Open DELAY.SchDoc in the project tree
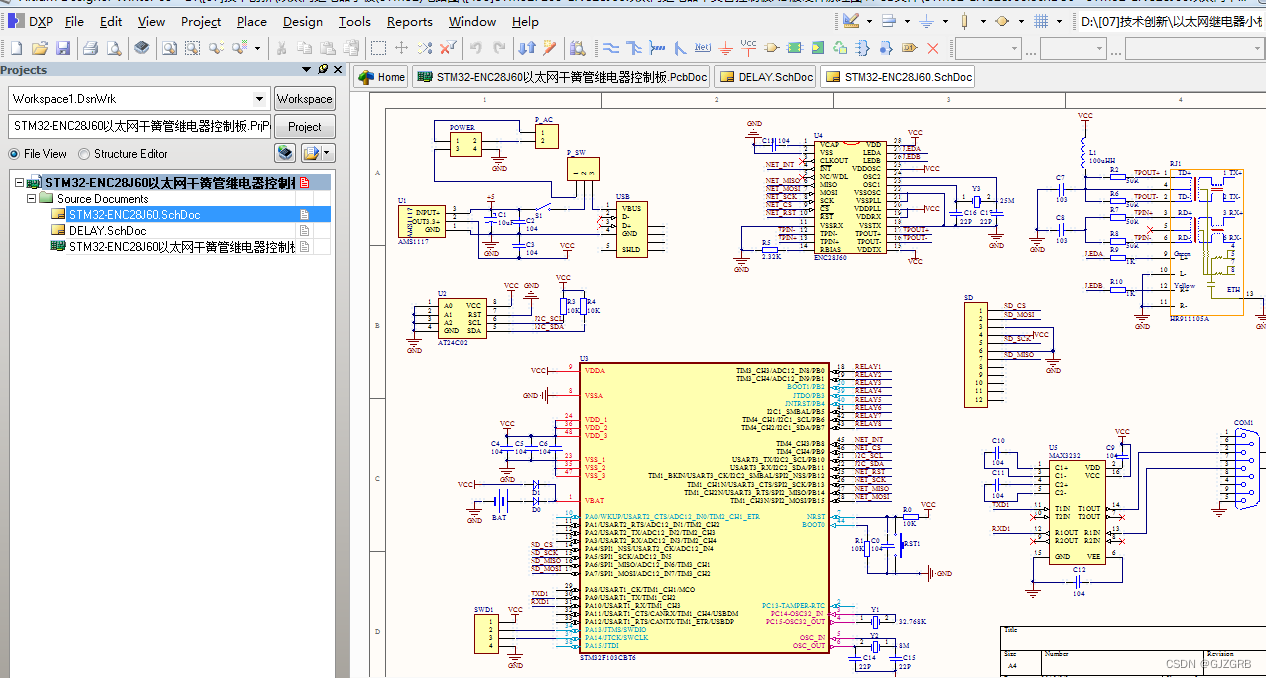1266x678 pixels. (107, 231)
